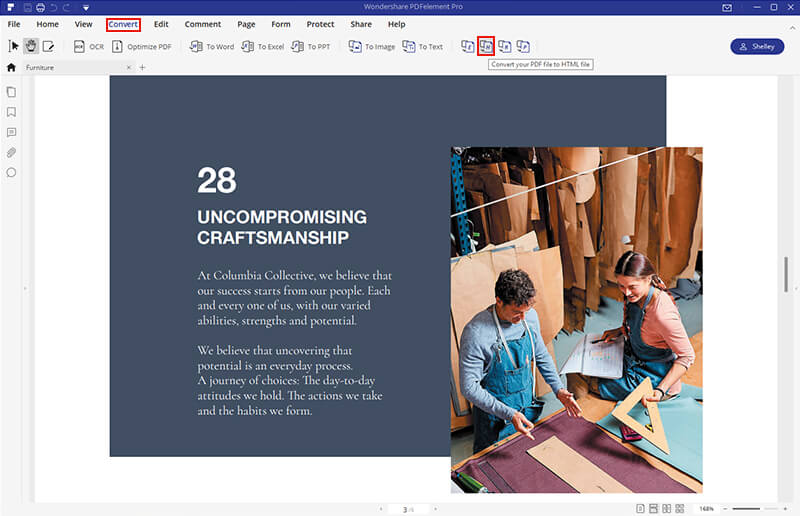Close the Furniture document tab

[128, 67]
